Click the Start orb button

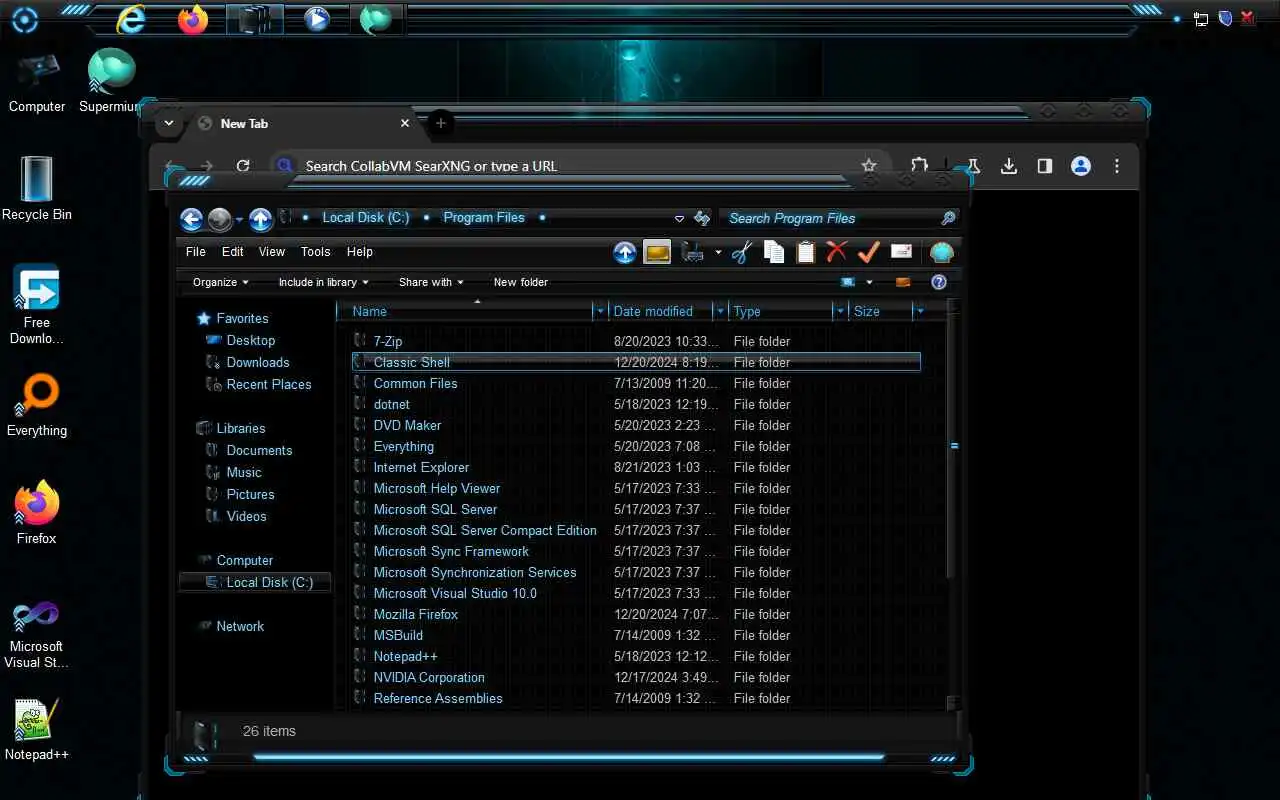(25, 19)
